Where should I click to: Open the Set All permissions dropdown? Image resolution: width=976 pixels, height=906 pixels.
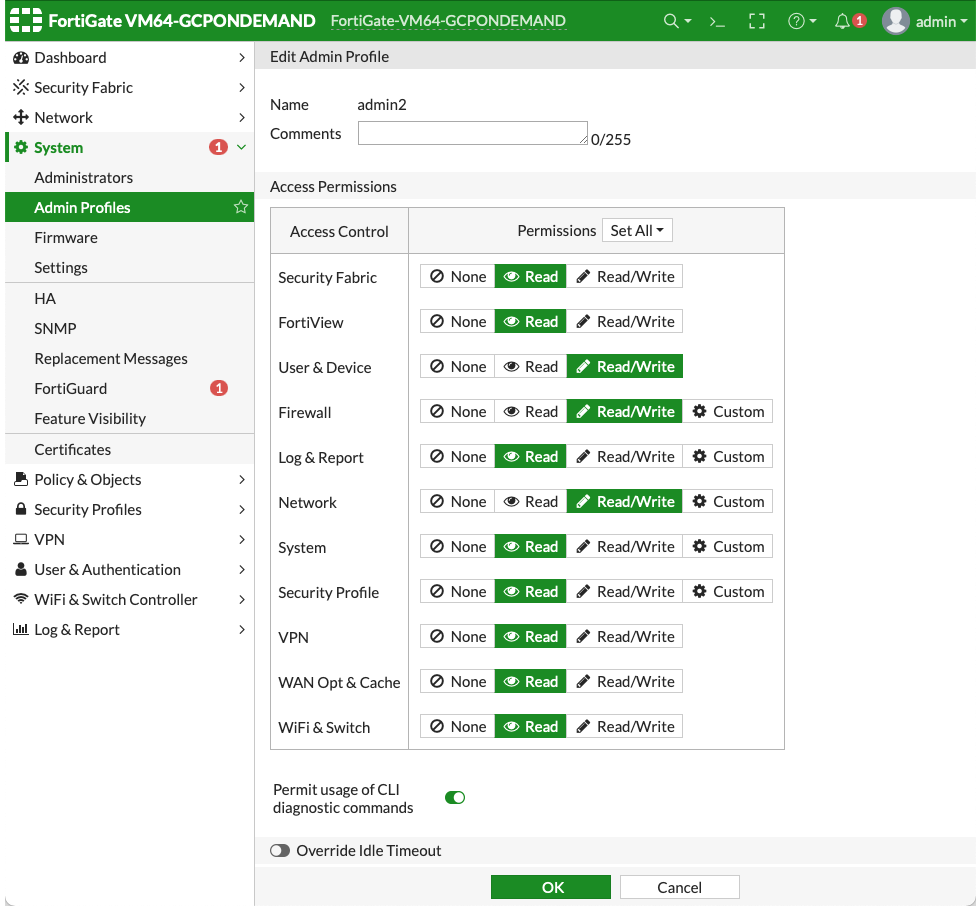click(637, 231)
